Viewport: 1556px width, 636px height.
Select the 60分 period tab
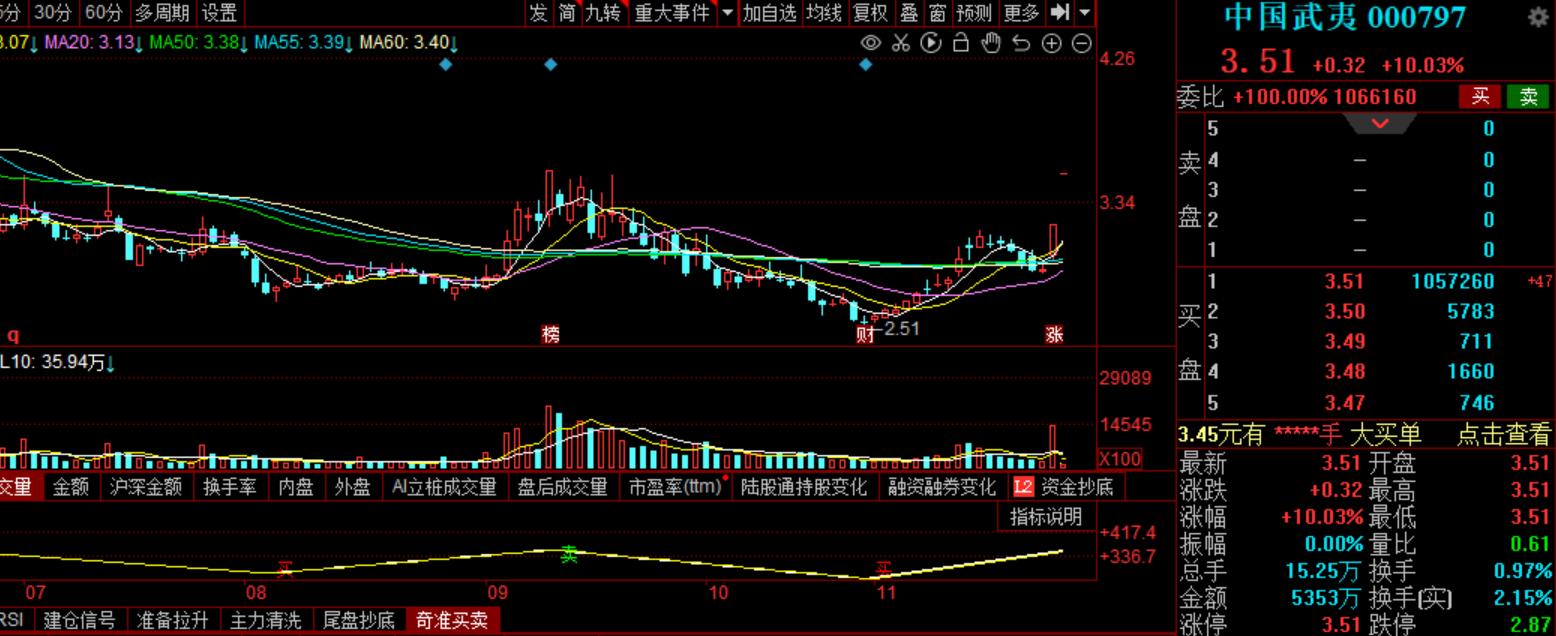pyautogui.click(x=104, y=13)
